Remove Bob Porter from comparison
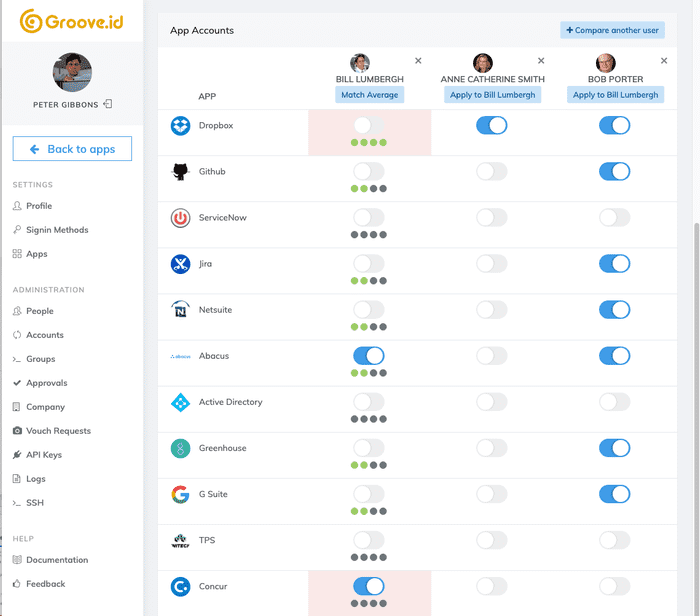The height and width of the screenshot is (616, 700). point(664,61)
